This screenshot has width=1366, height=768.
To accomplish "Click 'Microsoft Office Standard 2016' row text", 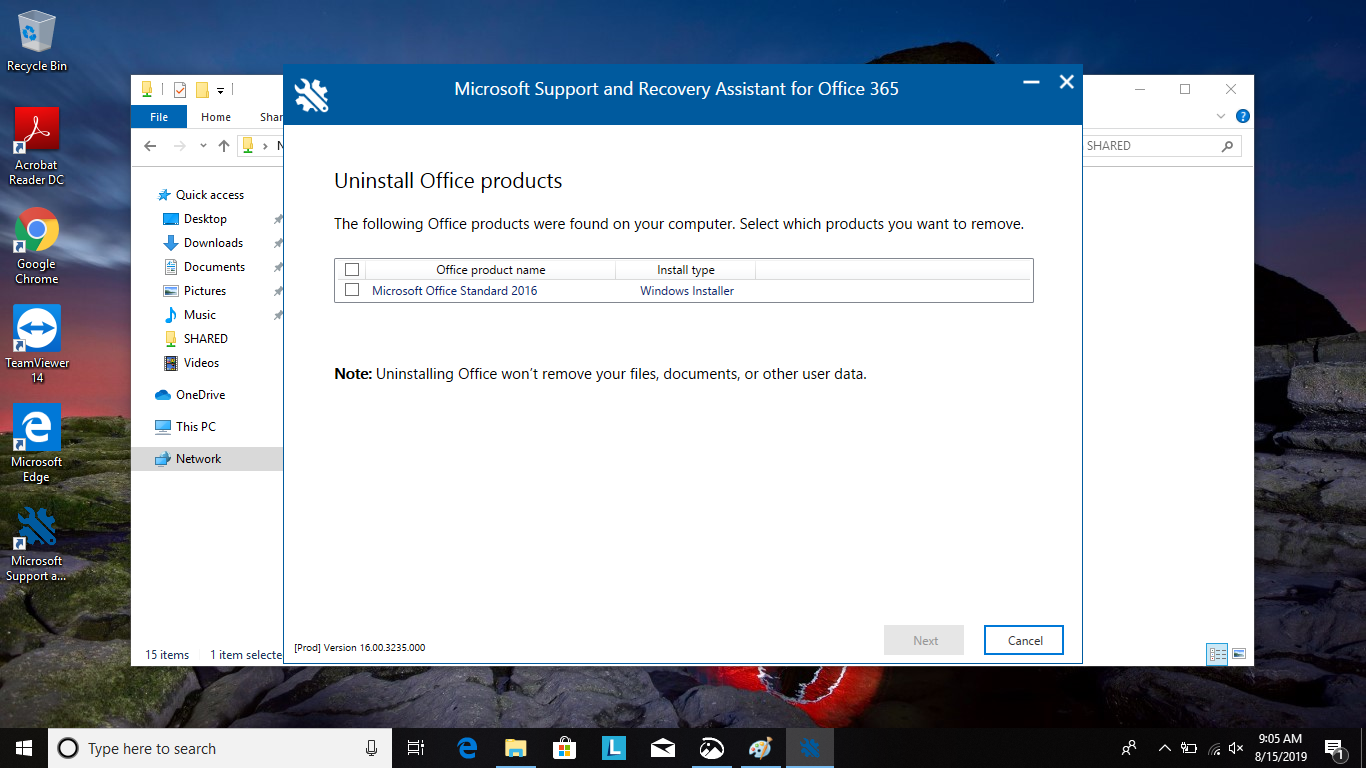I will coord(455,291).
